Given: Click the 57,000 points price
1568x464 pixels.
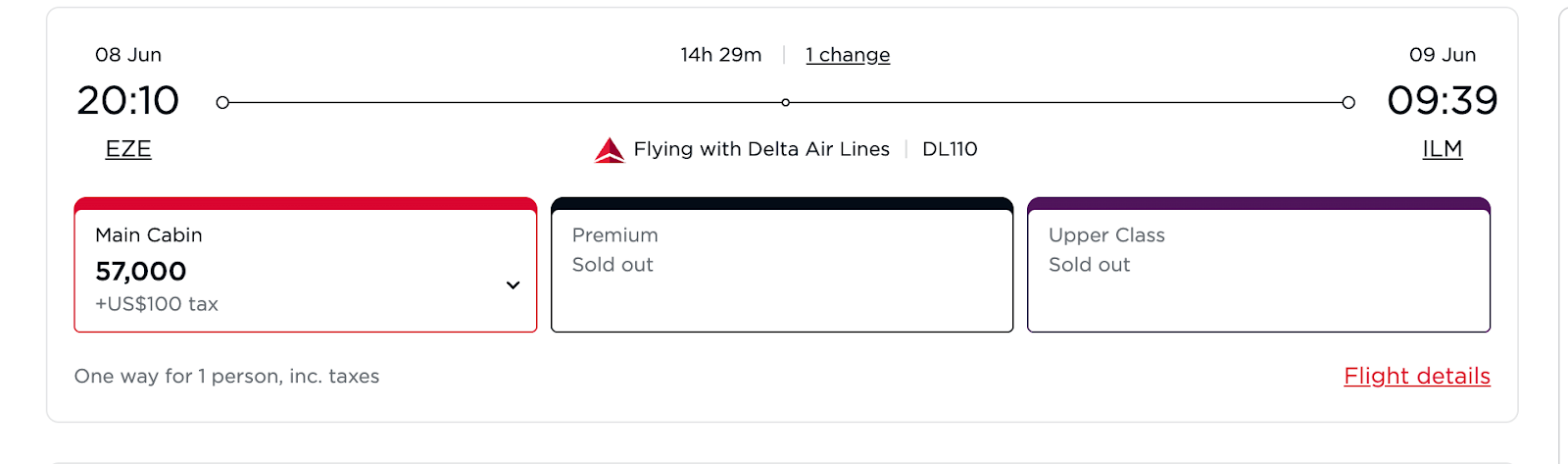Looking at the screenshot, I should [141, 271].
